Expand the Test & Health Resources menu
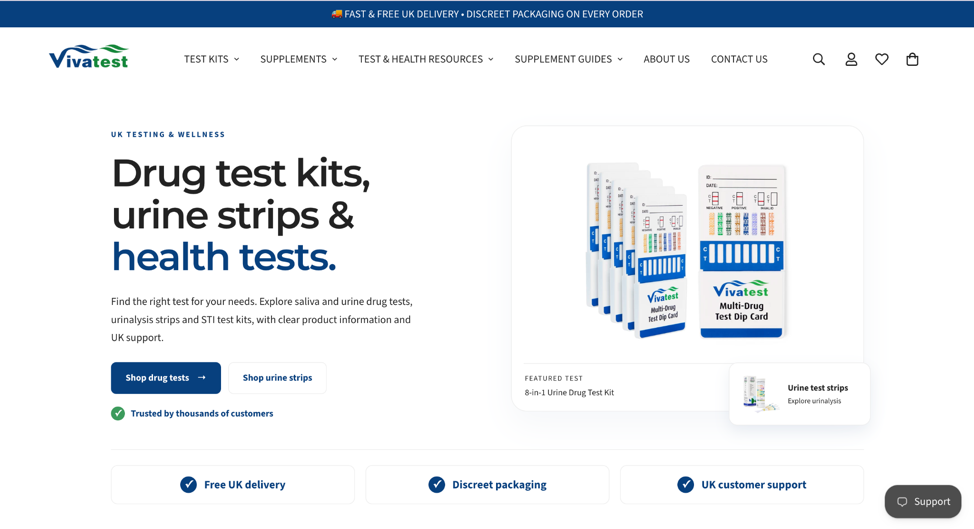974x529 pixels. click(426, 59)
